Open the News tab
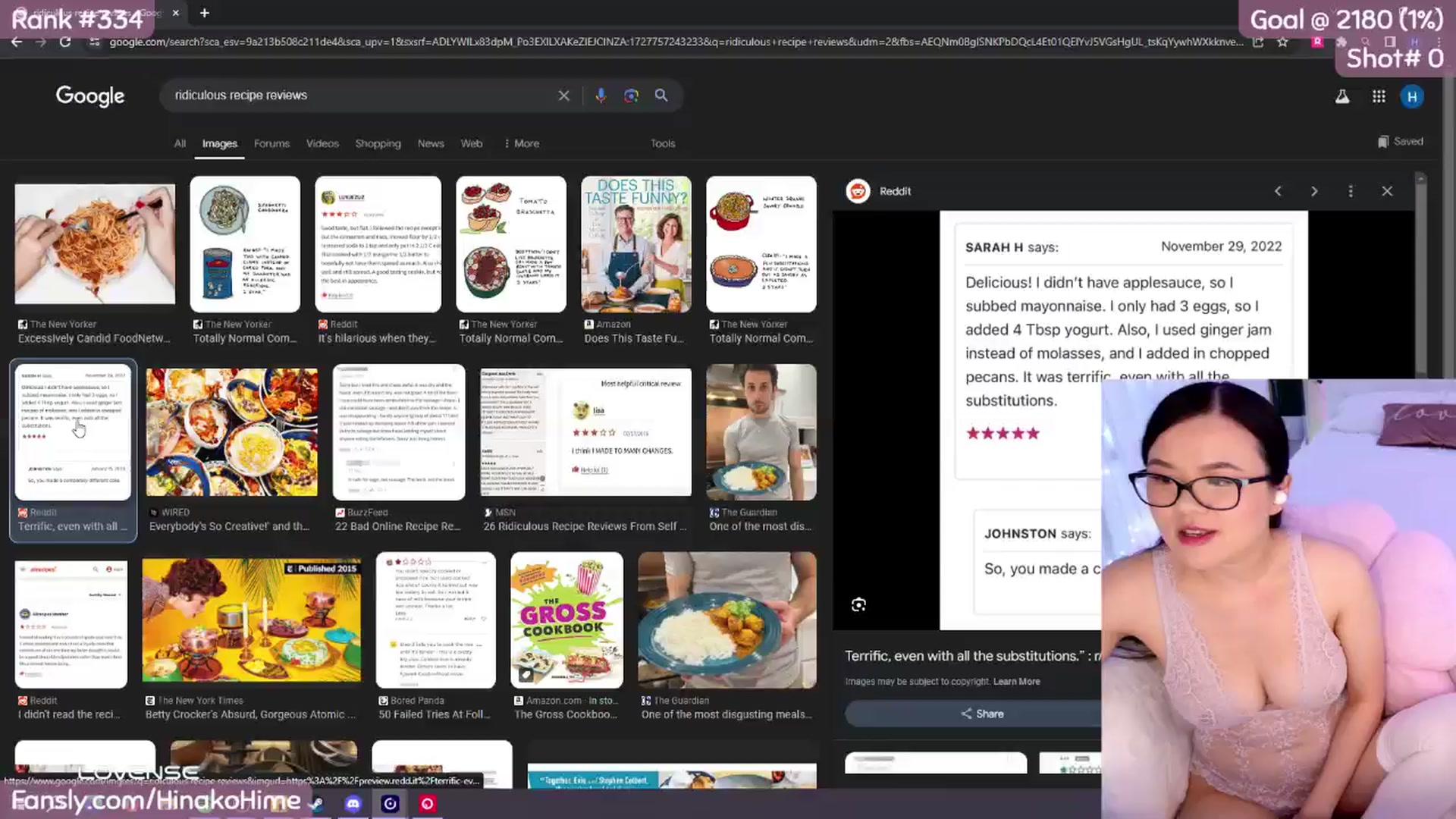Image resolution: width=1456 pixels, height=819 pixels. [431, 143]
